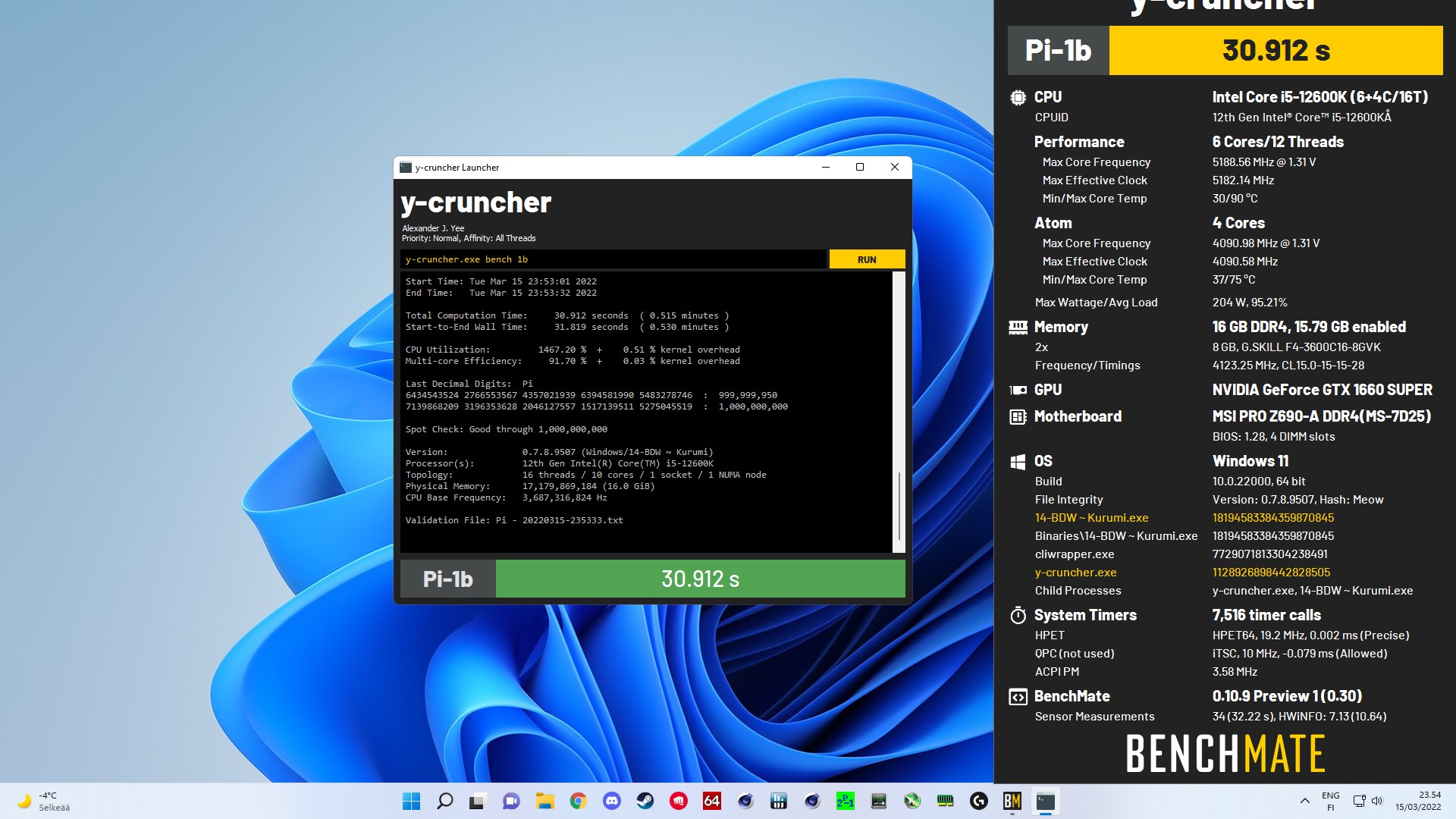This screenshot has width=1456, height=819.
Task: Open the blue bar-chart taskbar icon
Action: click(778, 801)
